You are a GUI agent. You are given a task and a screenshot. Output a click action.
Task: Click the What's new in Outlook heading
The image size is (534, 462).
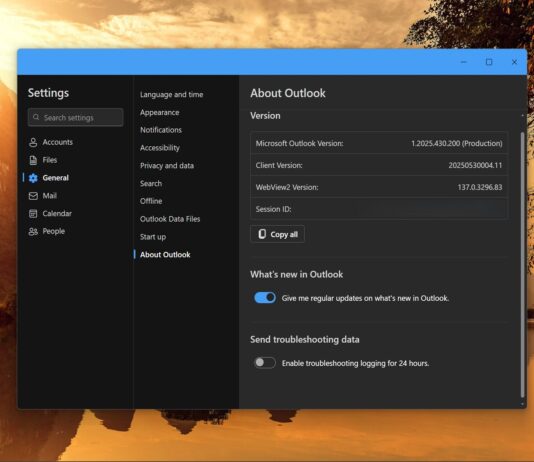pyautogui.click(x=297, y=274)
